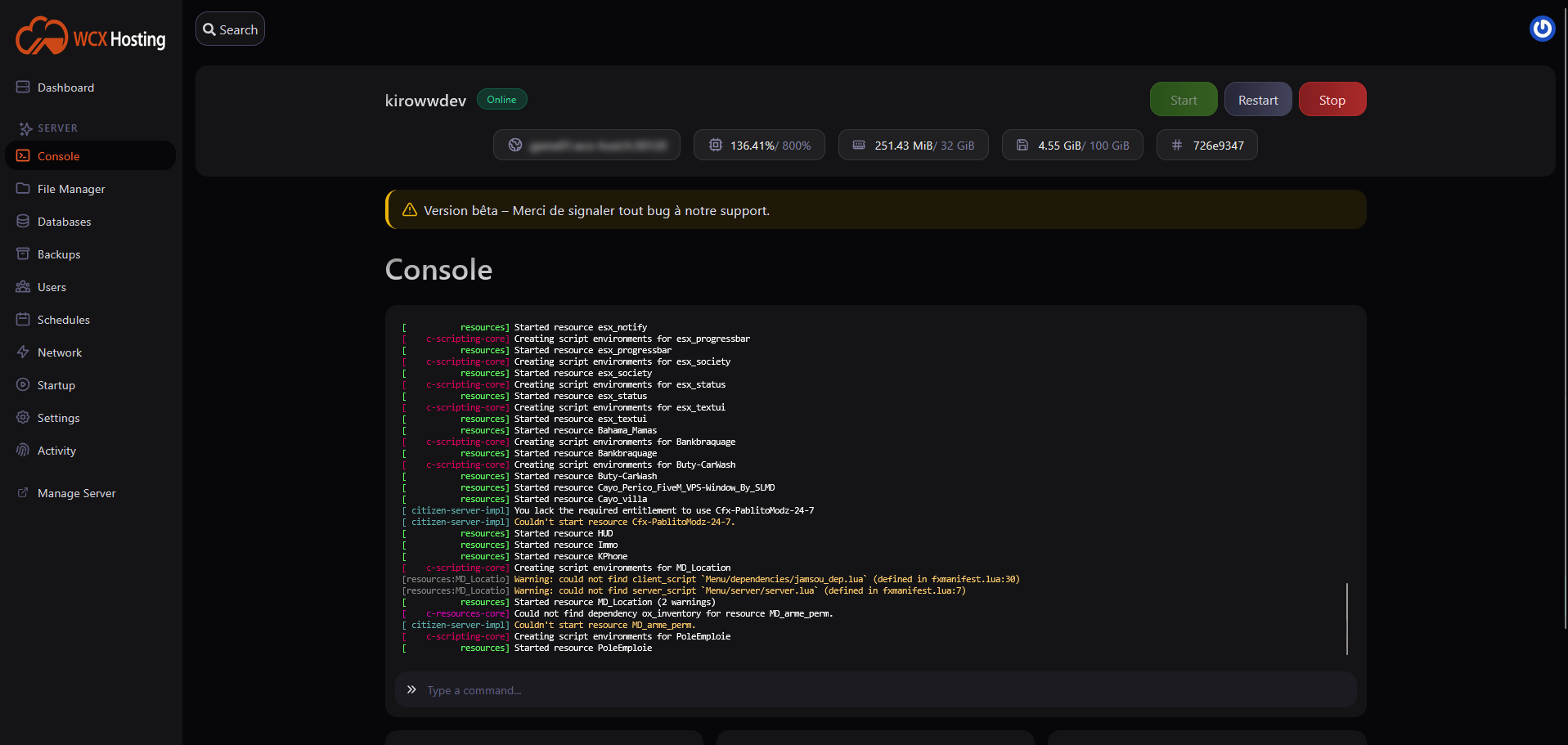Click the Online status badge
1568x745 pixels.
point(501,100)
